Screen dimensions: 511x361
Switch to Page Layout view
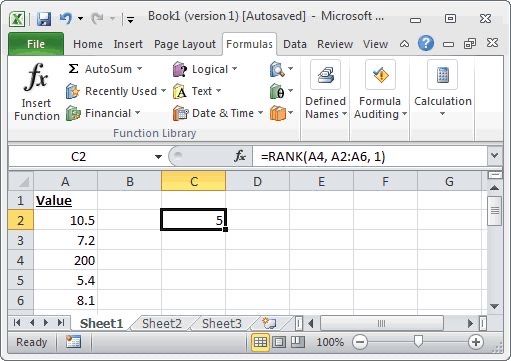tap(279, 342)
